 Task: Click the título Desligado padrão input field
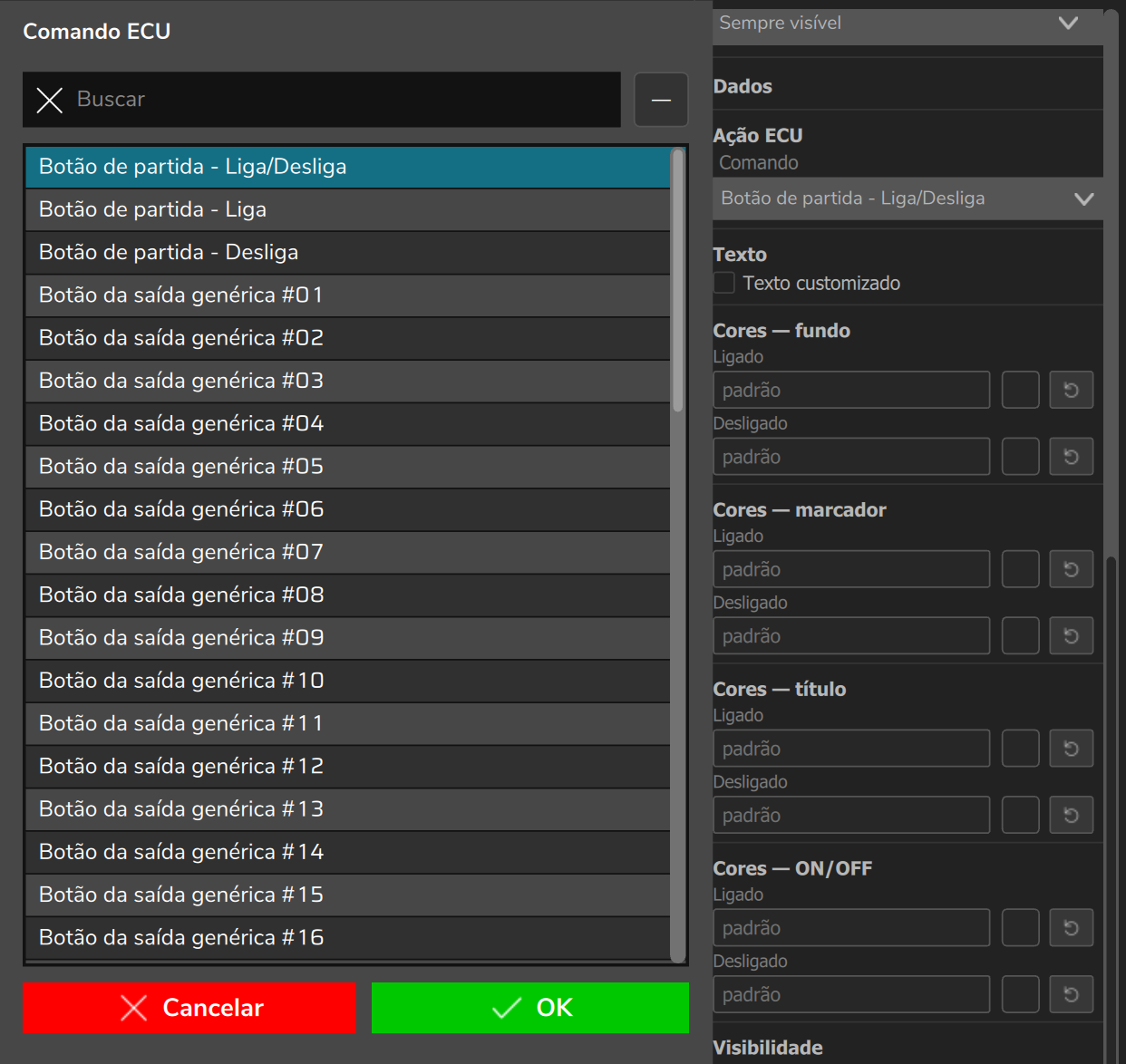coord(851,816)
